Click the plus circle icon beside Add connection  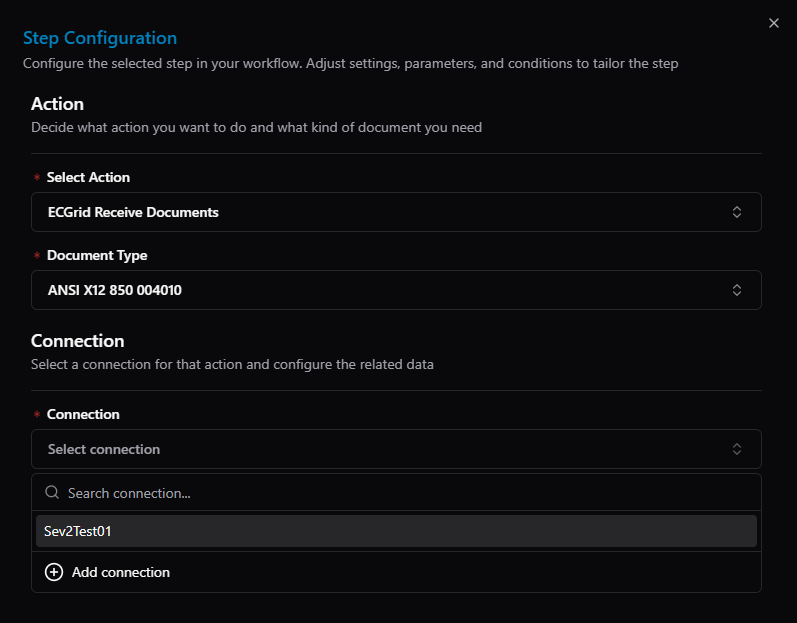coord(54,572)
